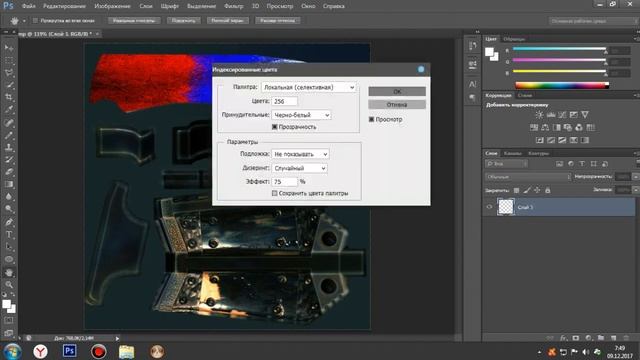Select the Eyedropper tool

point(9,110)
